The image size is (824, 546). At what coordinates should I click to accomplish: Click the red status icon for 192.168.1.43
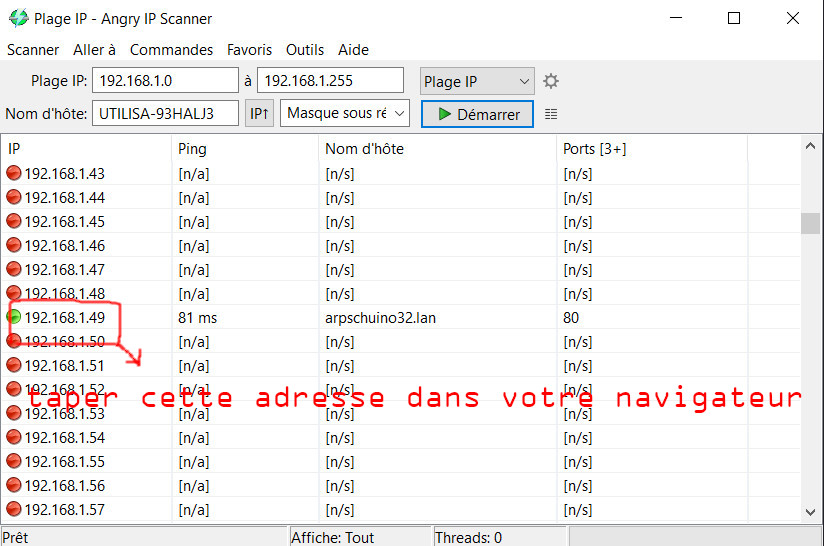[x=14, y=173]
